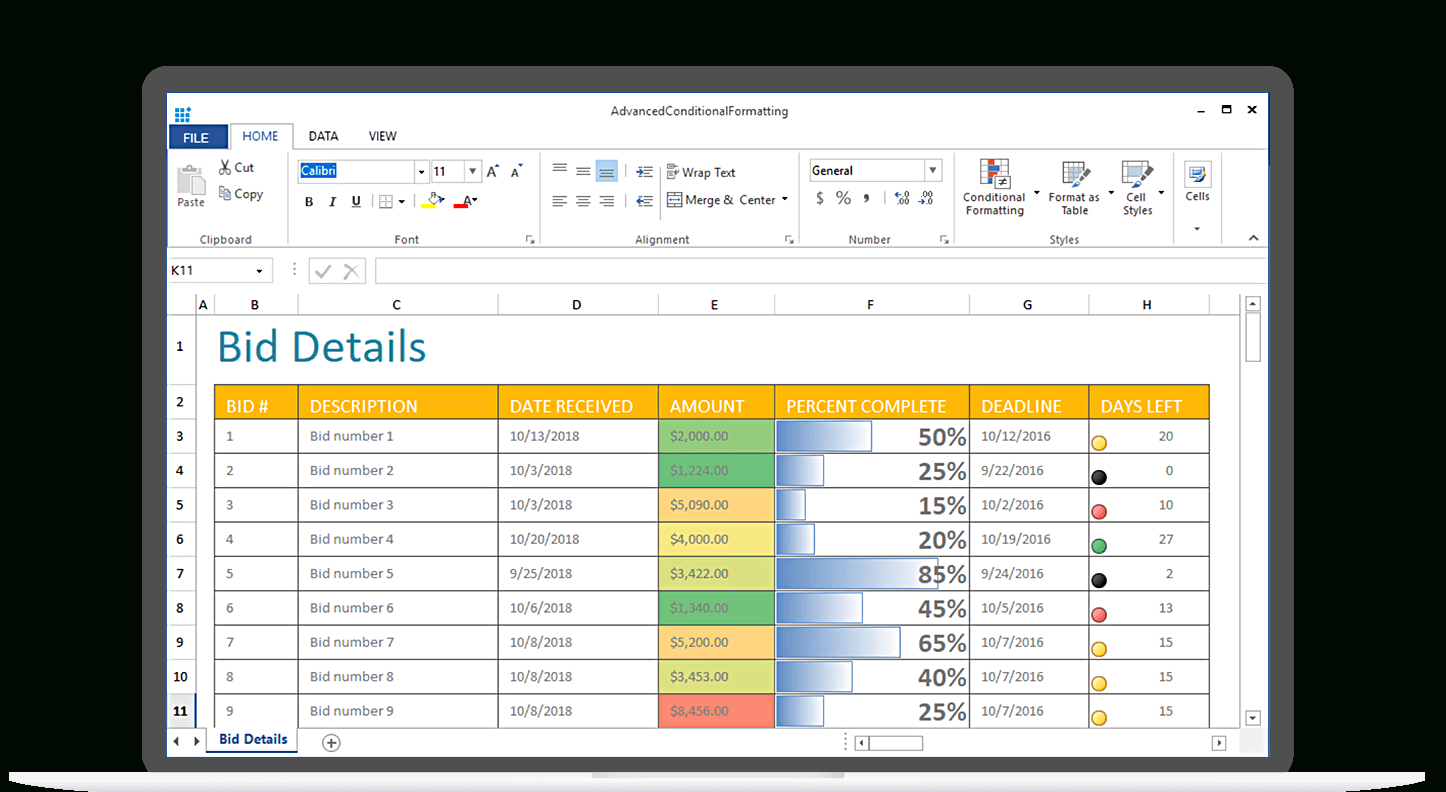Select the VIEW ribbon tab
The width and height of the screenshot is (1446, 792).
(382, 136)
